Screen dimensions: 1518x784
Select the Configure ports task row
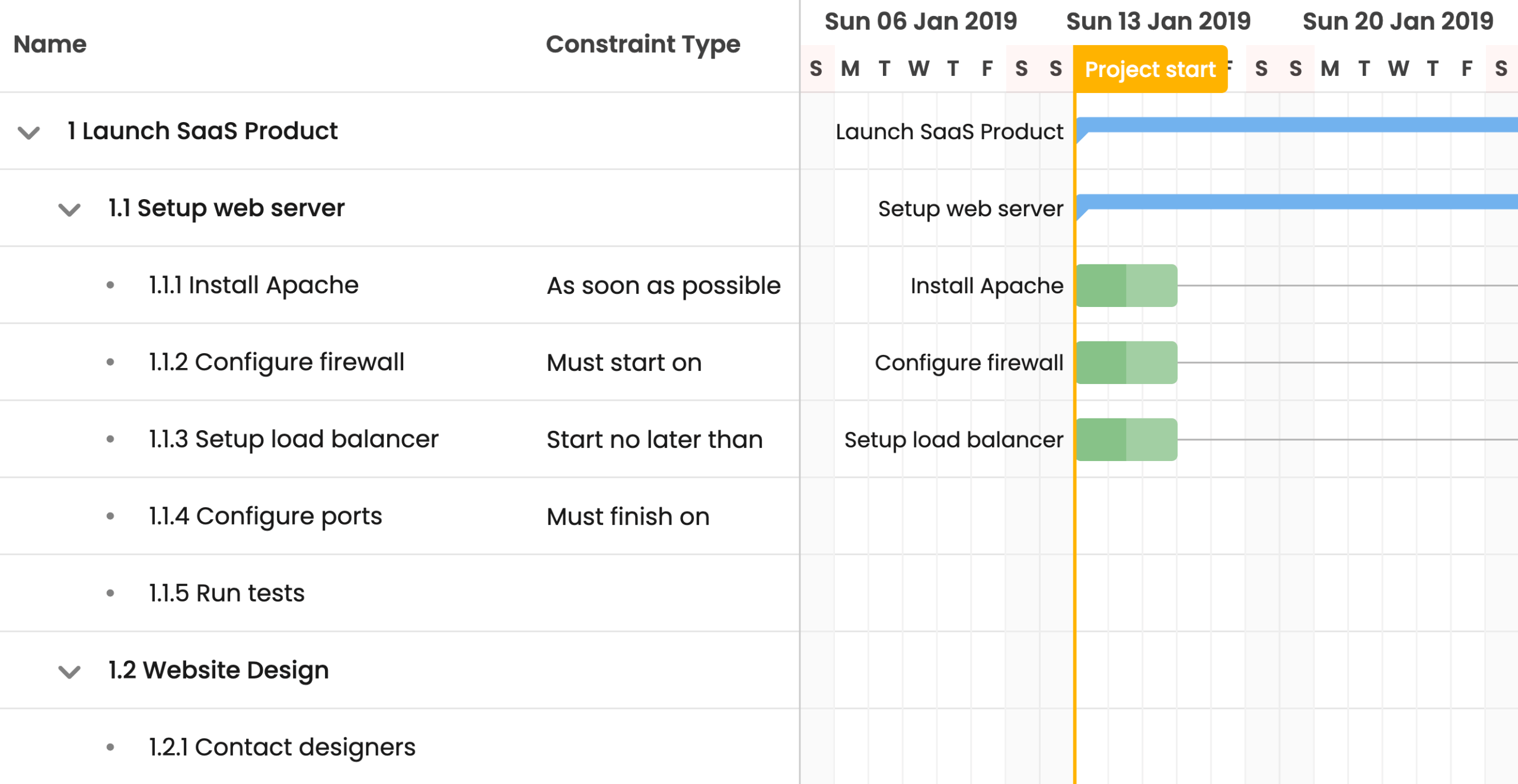pyautogui.click(x=265, y=516)
